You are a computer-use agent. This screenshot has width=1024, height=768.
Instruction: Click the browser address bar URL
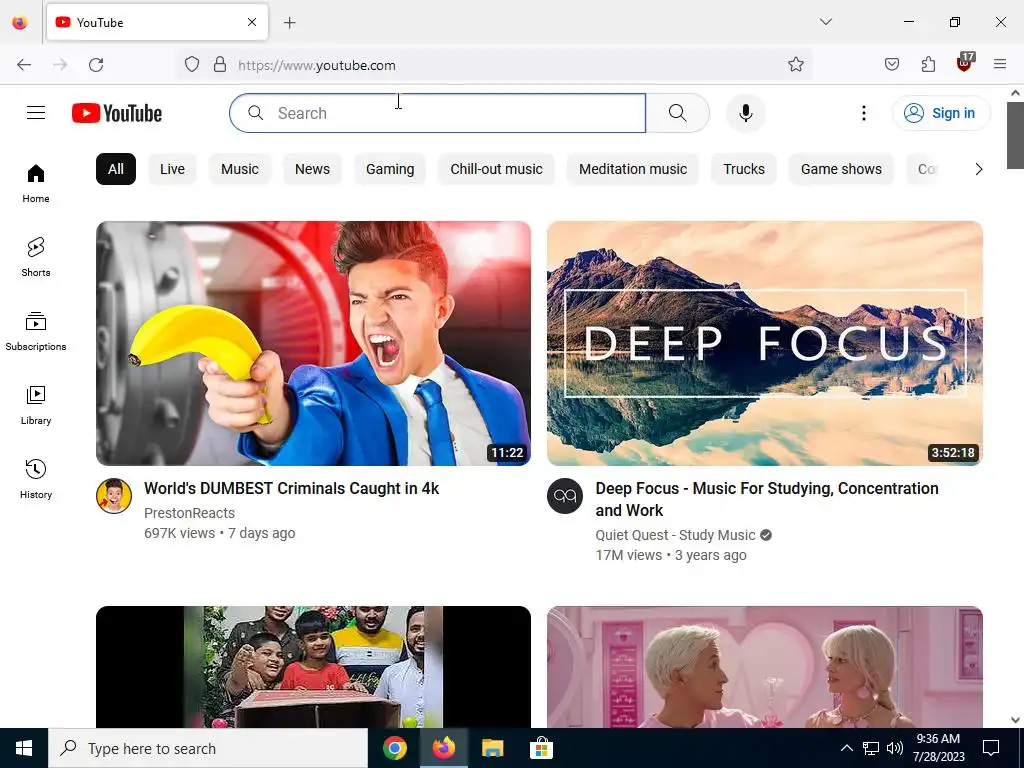pyautogui.click(x=317, y=65)
